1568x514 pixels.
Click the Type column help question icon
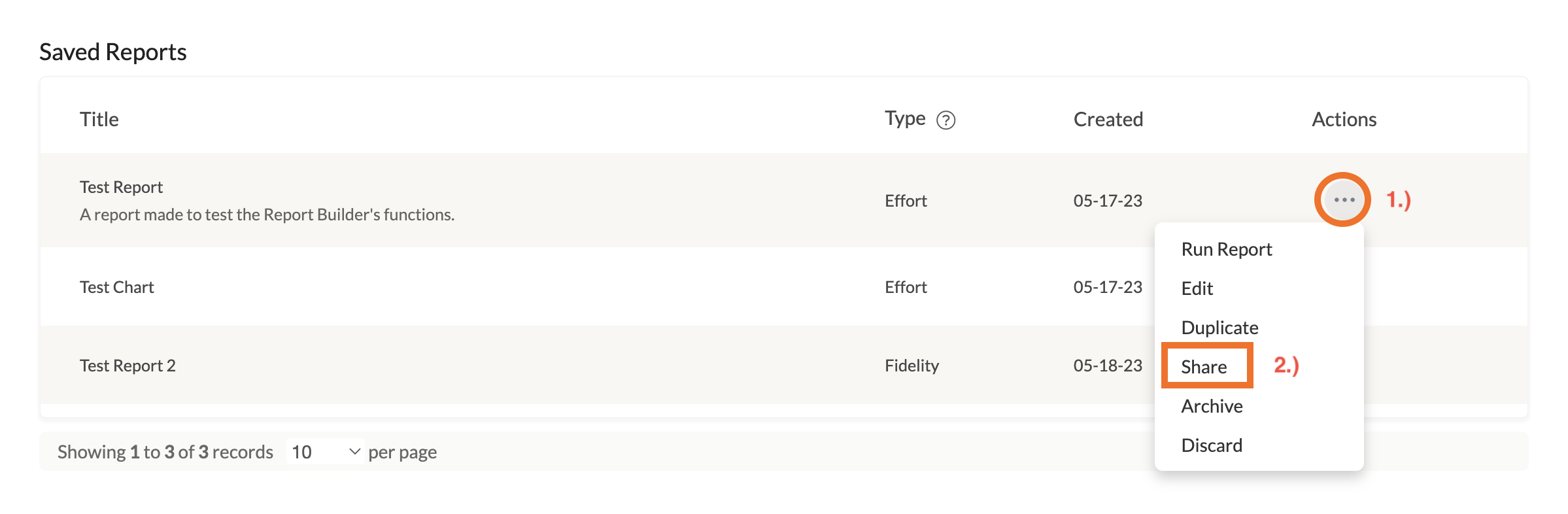946,120
